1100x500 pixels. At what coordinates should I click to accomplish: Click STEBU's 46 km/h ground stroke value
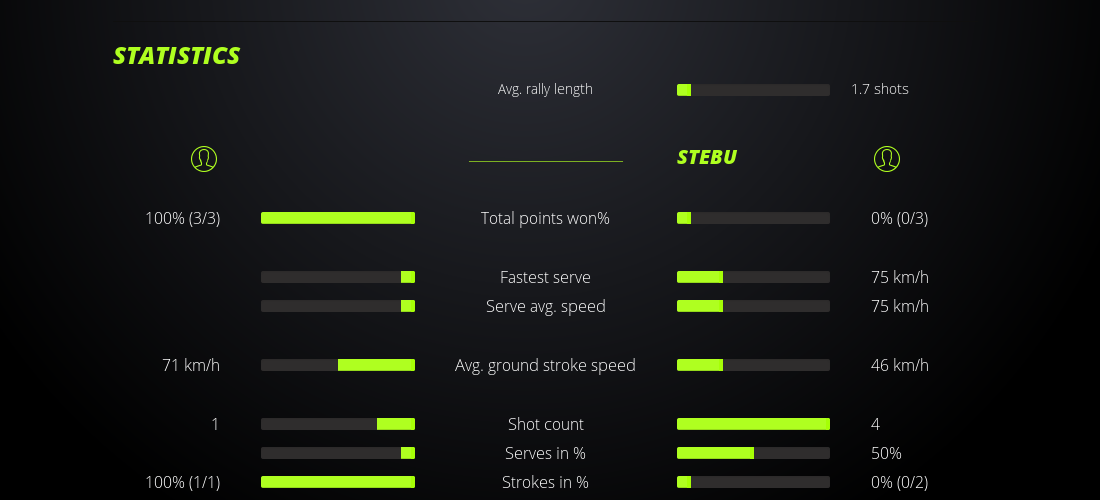(899, 365)
